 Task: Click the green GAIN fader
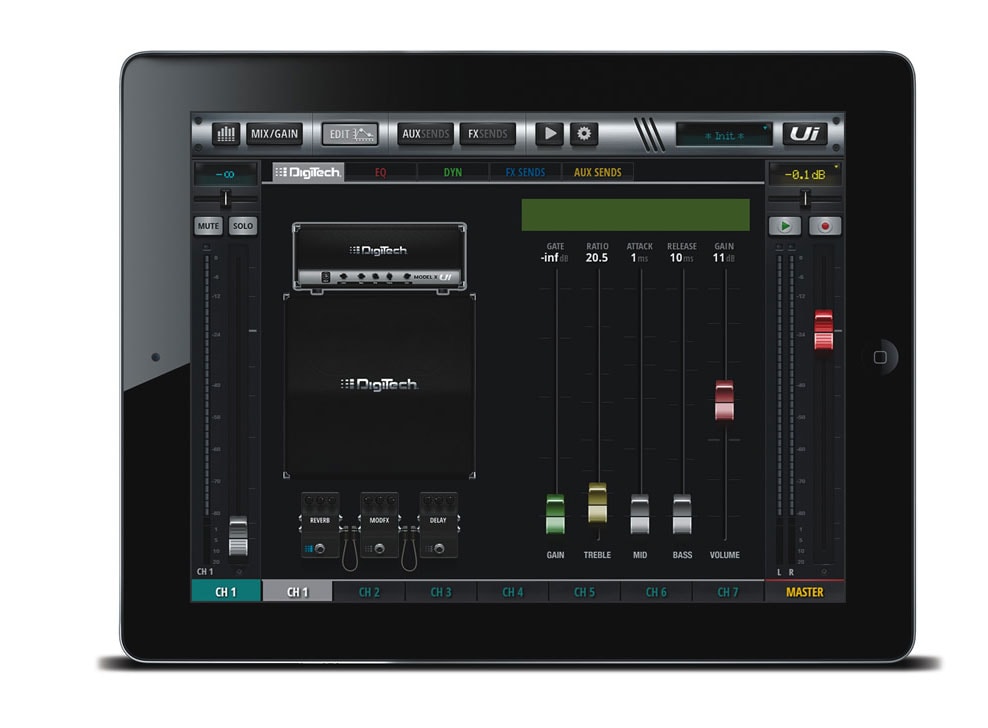(x=555, y=514)
